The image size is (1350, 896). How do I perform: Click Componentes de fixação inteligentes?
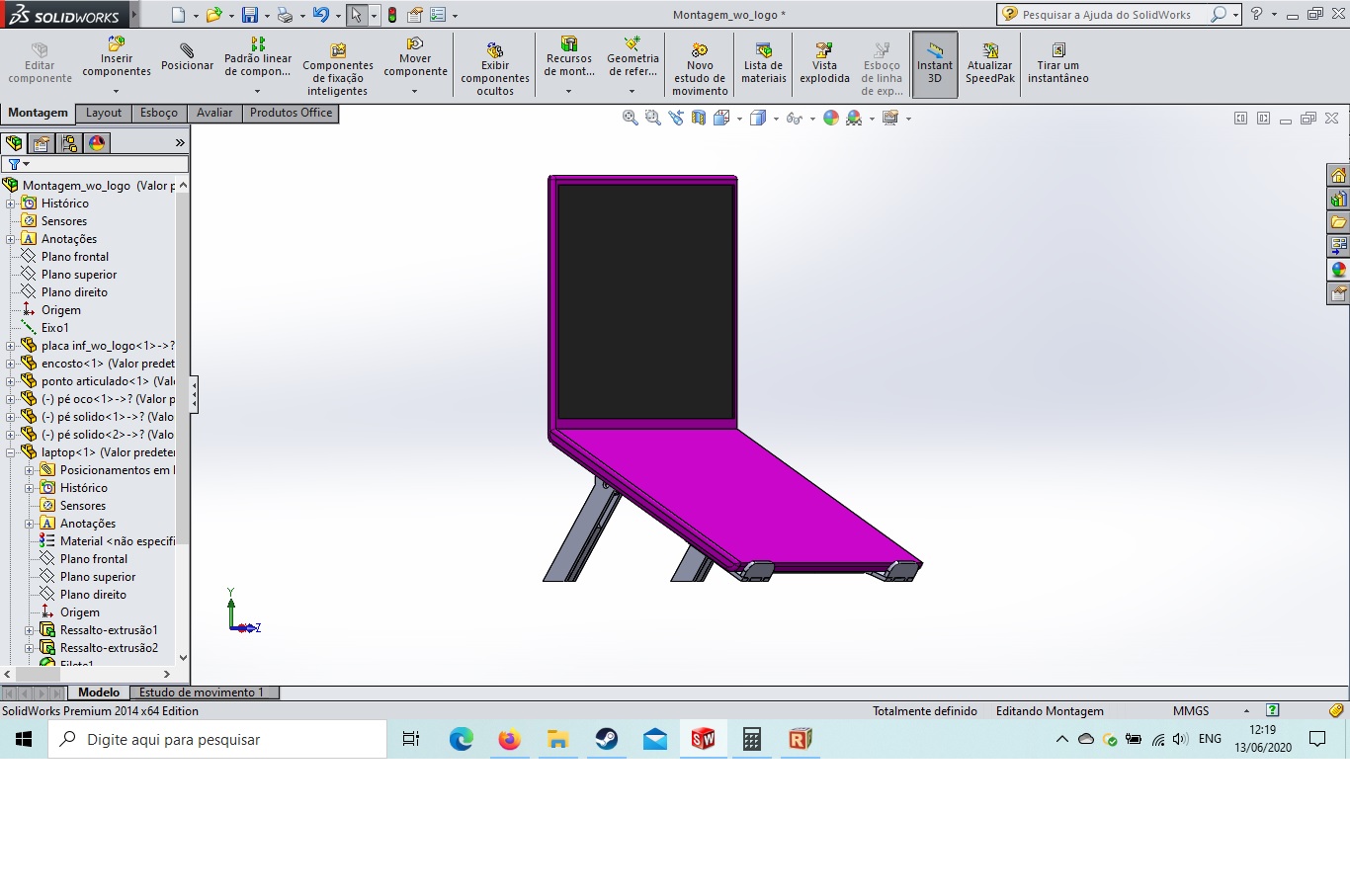coord(338,70)
